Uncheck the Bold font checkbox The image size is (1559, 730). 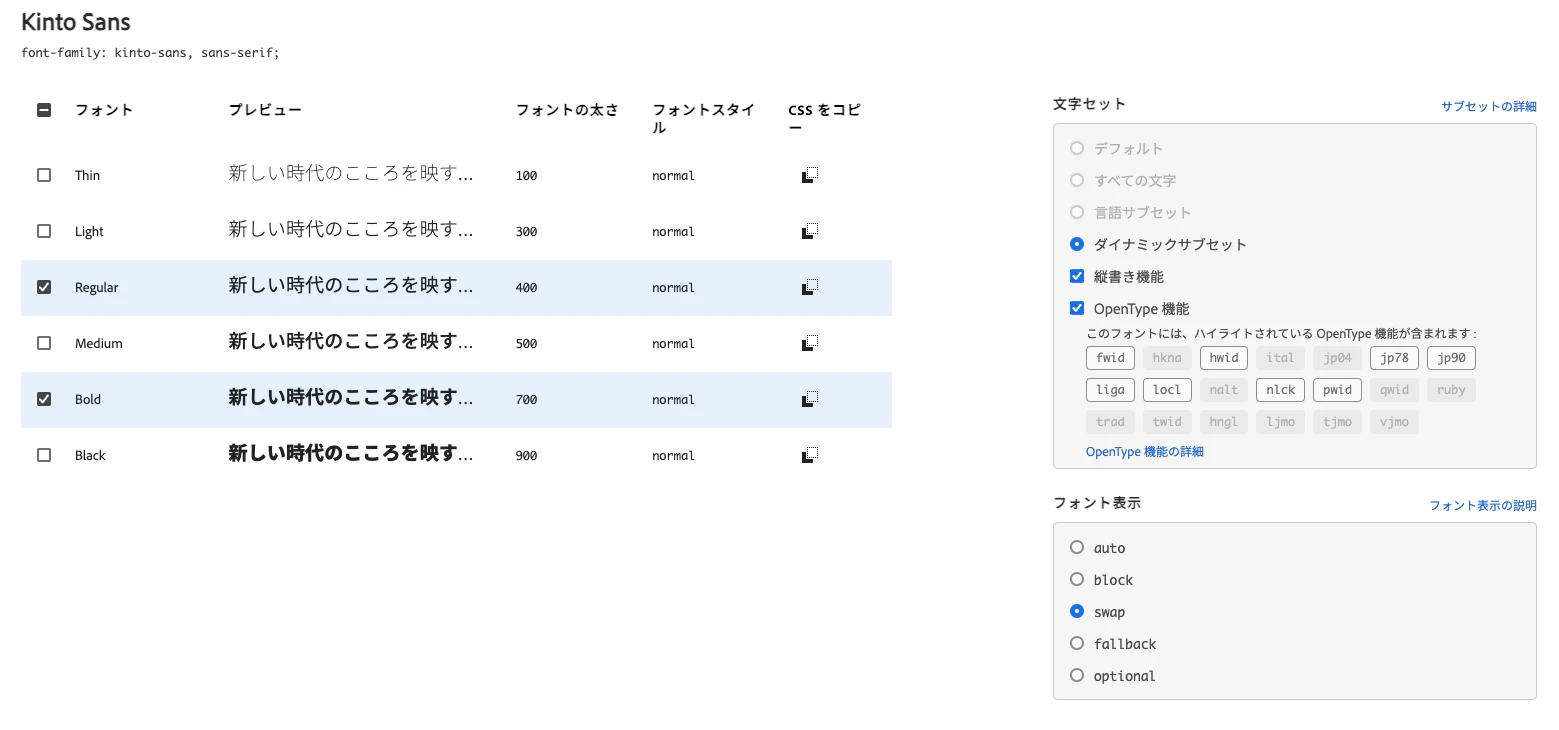pos(44,399)
